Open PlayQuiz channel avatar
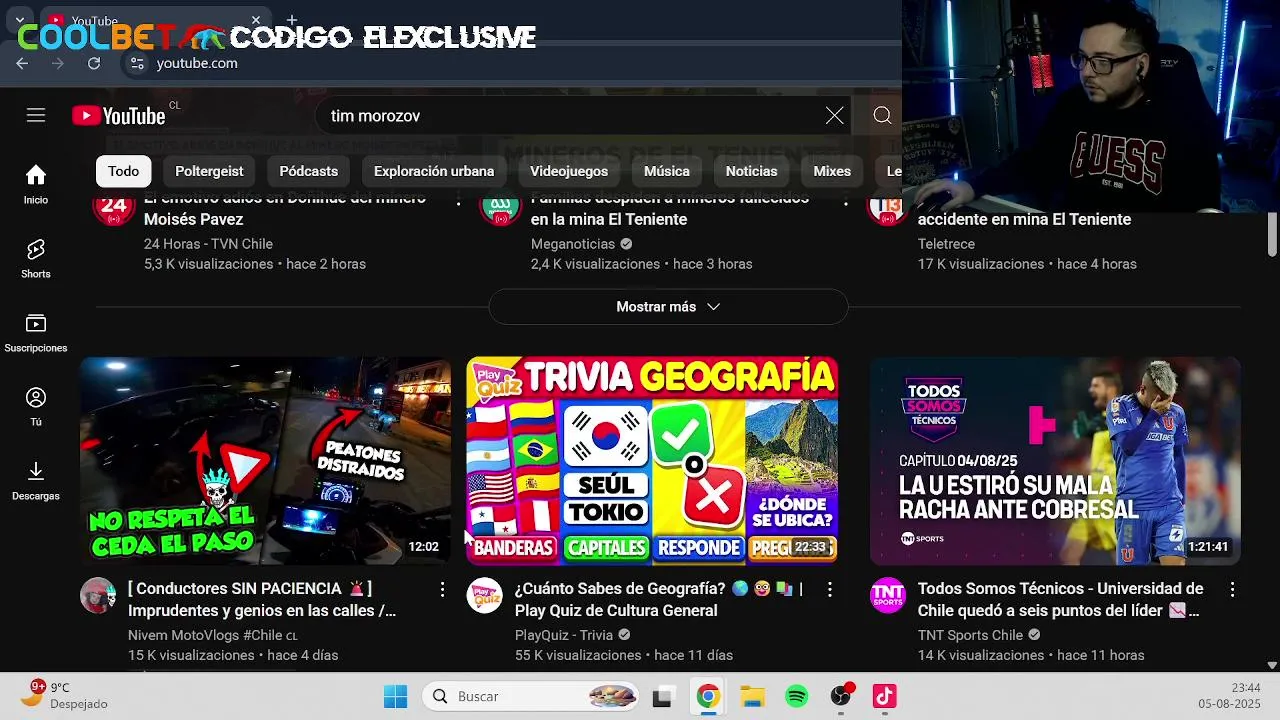1280x720 pixels. (485, 595)
